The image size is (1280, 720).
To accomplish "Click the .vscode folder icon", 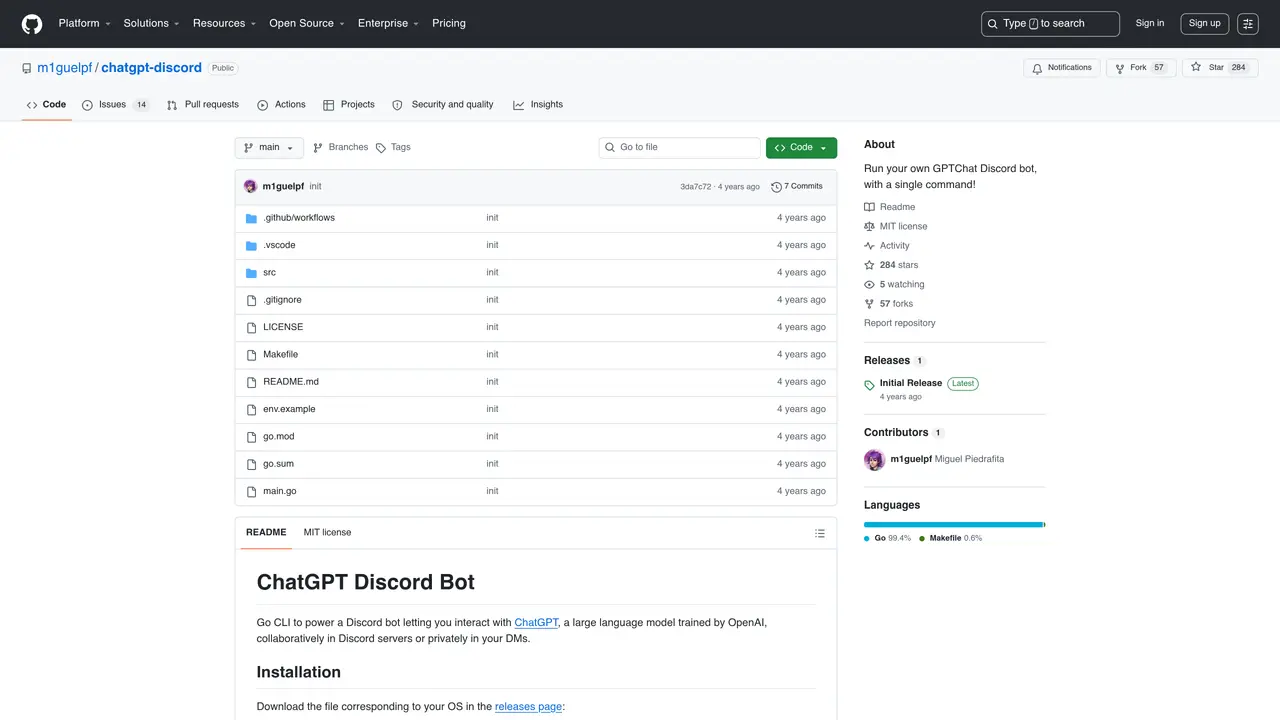I will (252, 245).
